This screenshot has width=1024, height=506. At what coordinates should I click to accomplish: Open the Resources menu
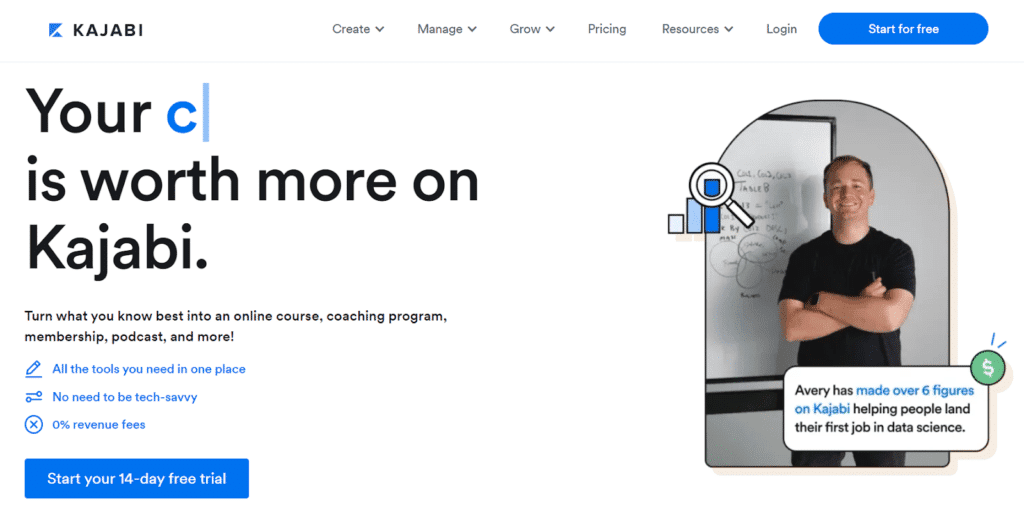[x=697, y=29]
